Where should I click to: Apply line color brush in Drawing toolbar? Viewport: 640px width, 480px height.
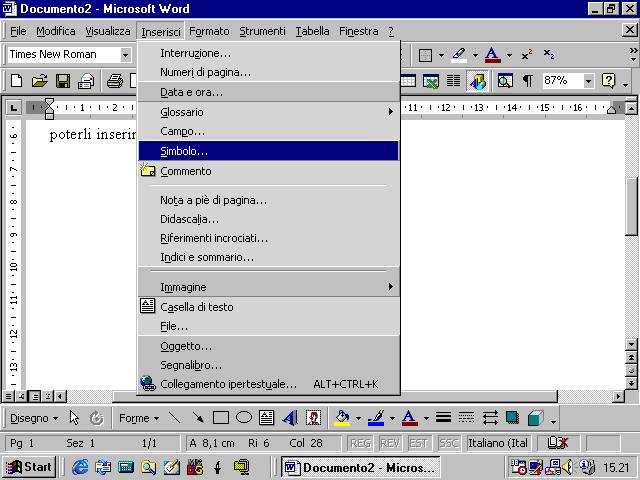376,418
